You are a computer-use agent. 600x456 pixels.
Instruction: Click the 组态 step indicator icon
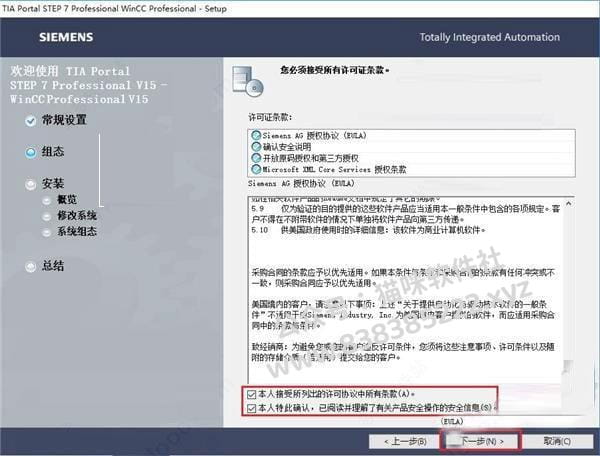pos(31,153)
